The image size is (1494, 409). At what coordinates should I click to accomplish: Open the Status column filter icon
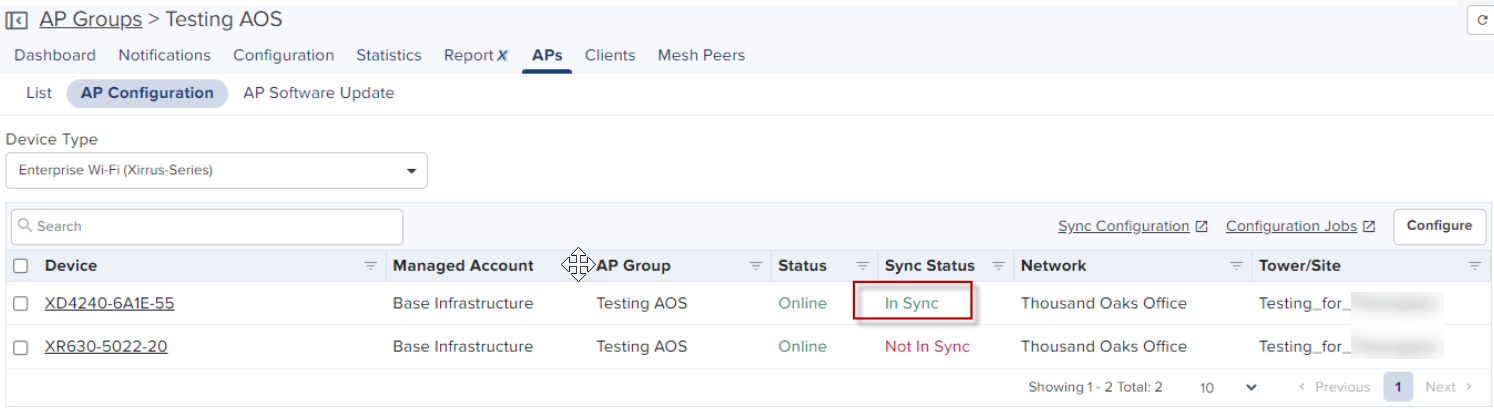click(862, 266)
